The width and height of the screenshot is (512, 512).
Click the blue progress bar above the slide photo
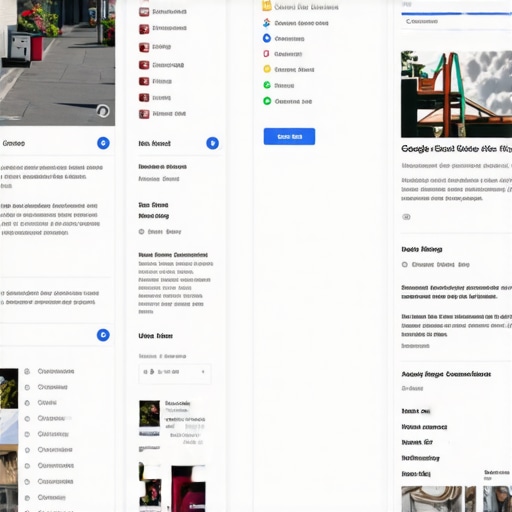tap(456, 14)
